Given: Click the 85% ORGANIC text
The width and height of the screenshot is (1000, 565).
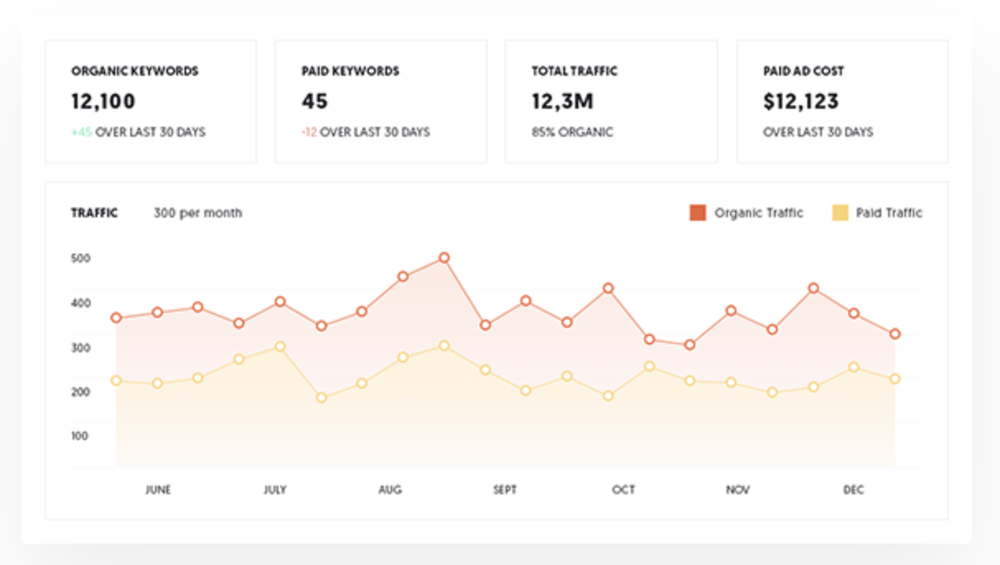Looking at the screenshot, I should pyautogui.click(x=573, y=132).
